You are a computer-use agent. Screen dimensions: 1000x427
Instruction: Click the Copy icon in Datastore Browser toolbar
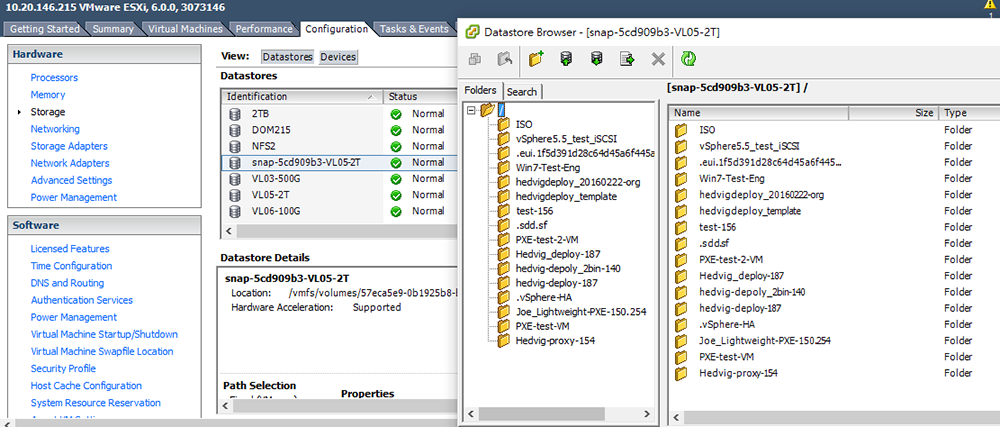pos(475,59)
